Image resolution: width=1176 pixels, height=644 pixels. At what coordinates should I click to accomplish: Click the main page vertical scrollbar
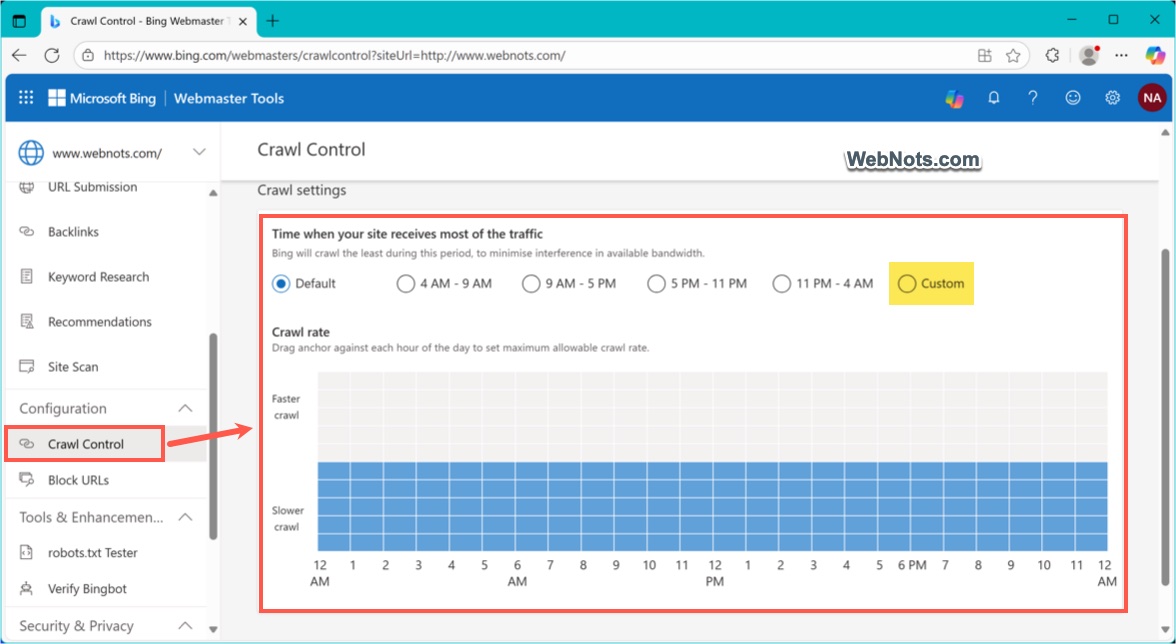tap(1165, 416)
